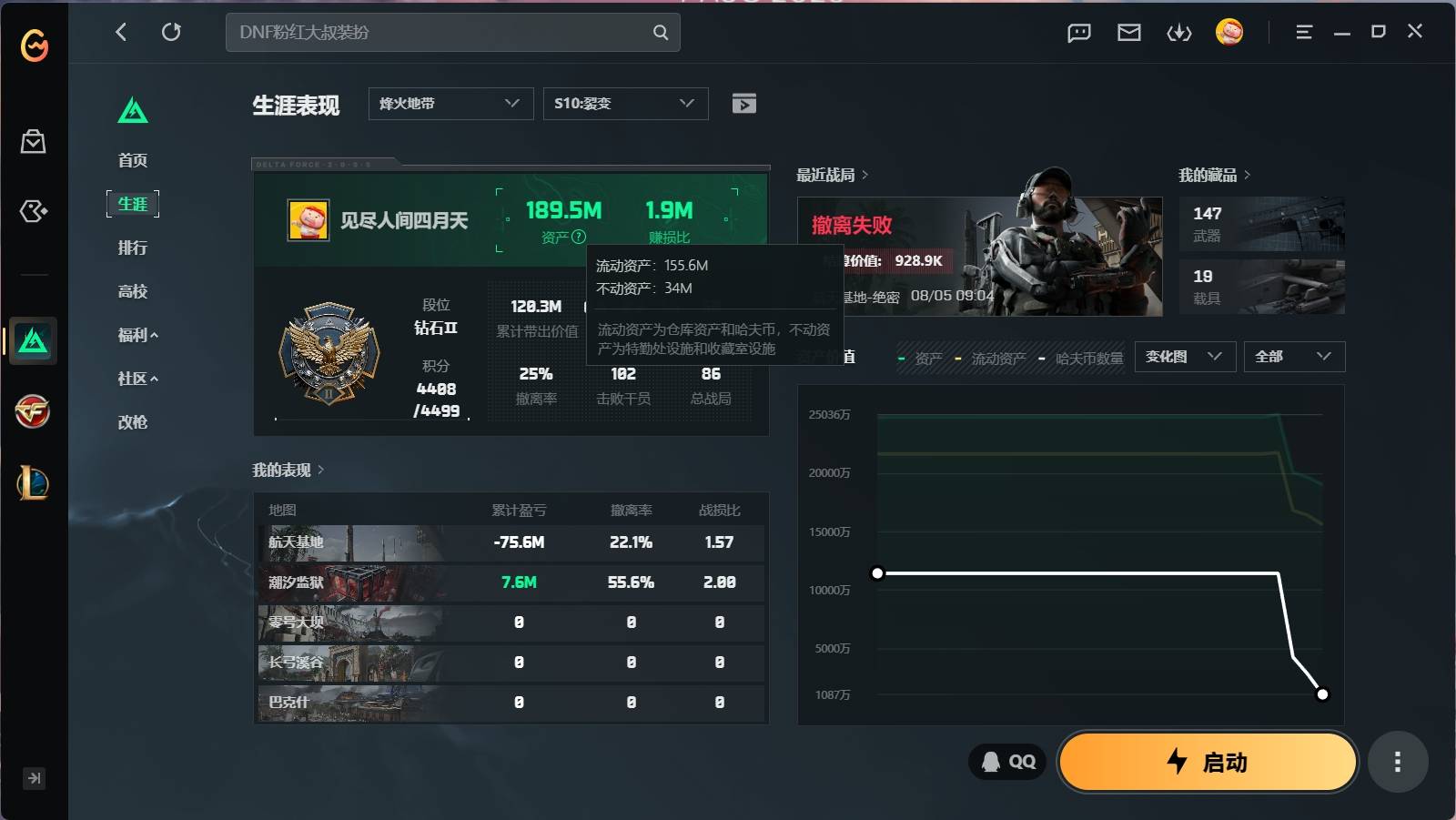This screenshot has height=820, width=1456.
Task: Open 排行 in the sidebar
Action: point(133,248)
